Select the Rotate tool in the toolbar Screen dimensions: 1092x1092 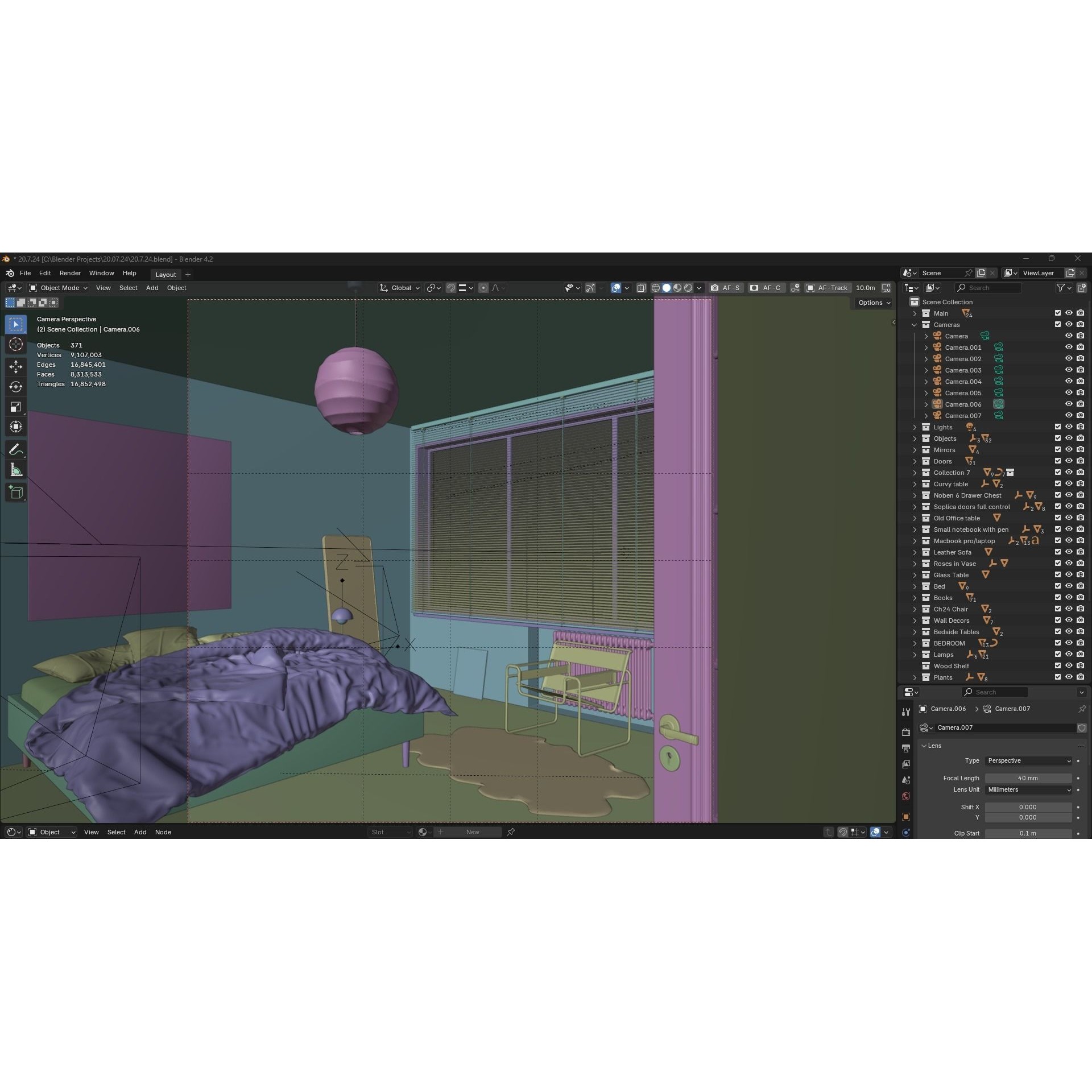pos(15,387)
